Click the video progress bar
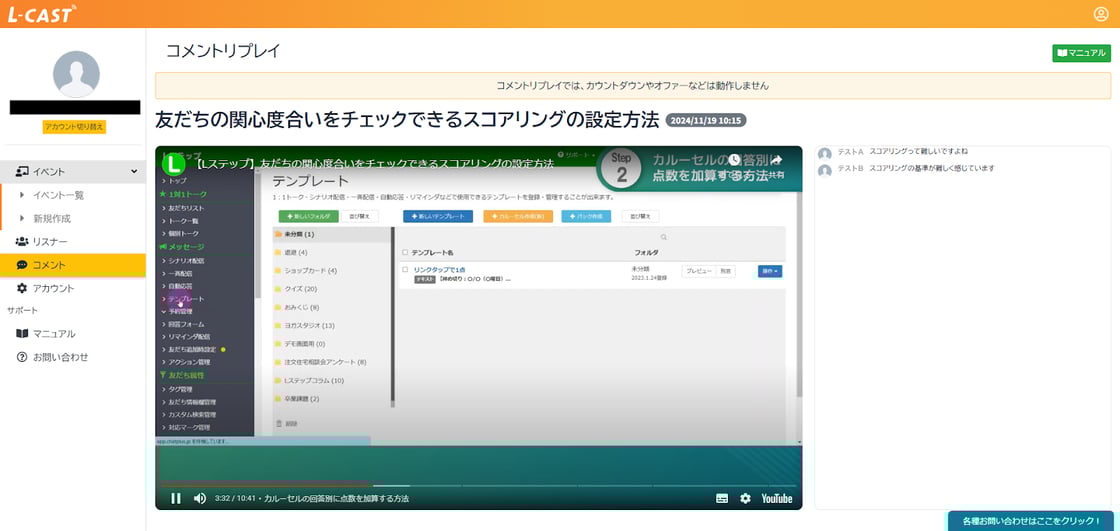Image resolution: width=1120 pixels, height=531 pixels. 479,485
